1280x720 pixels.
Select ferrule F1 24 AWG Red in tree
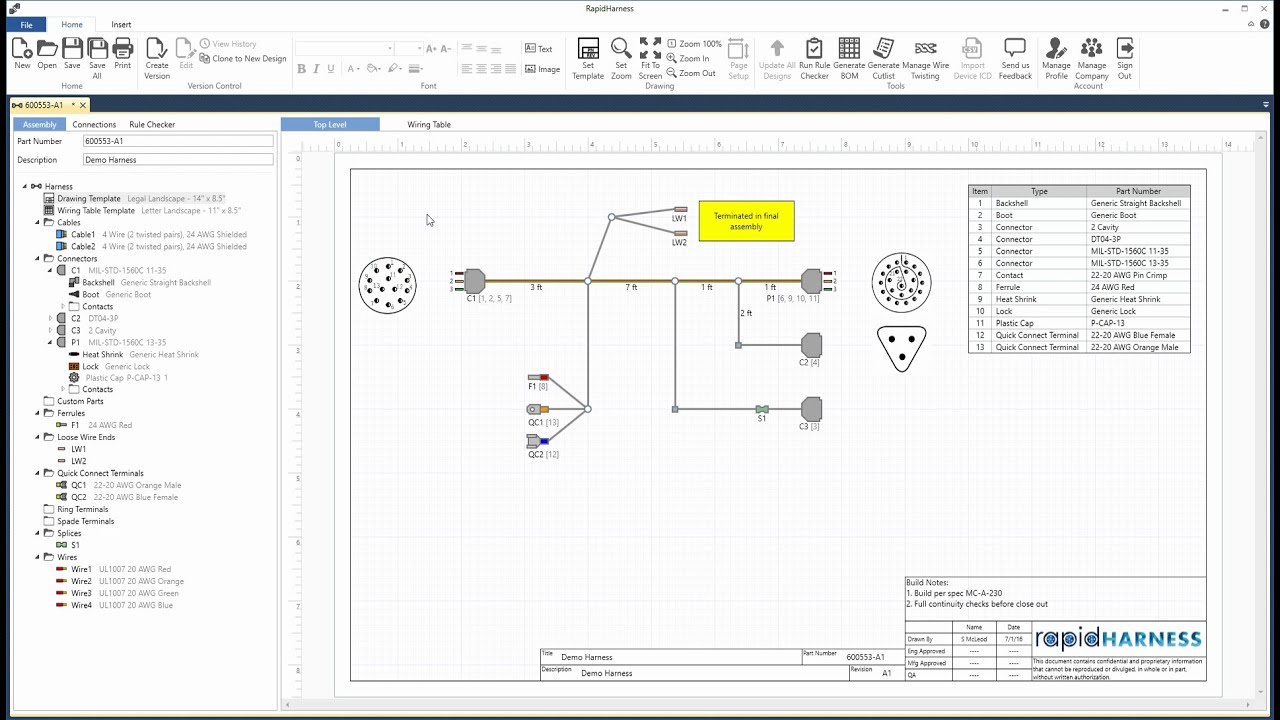point(95,425)
